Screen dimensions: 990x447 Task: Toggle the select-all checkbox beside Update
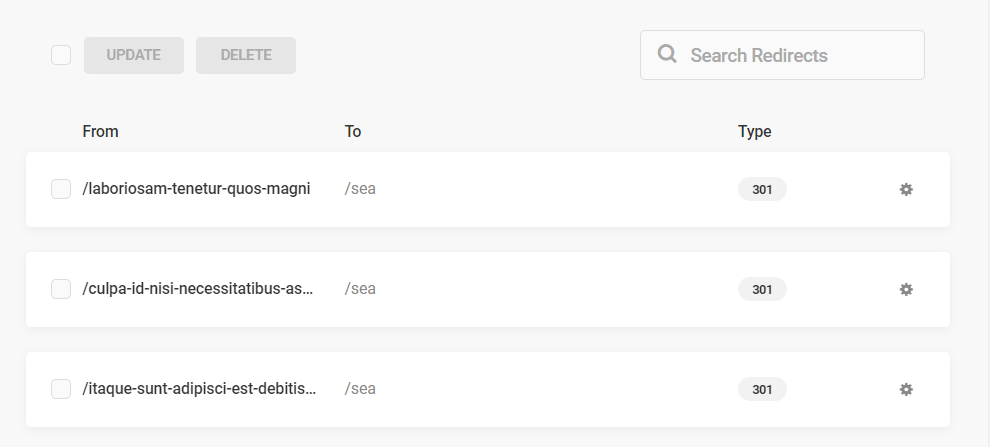click(61, 55)
